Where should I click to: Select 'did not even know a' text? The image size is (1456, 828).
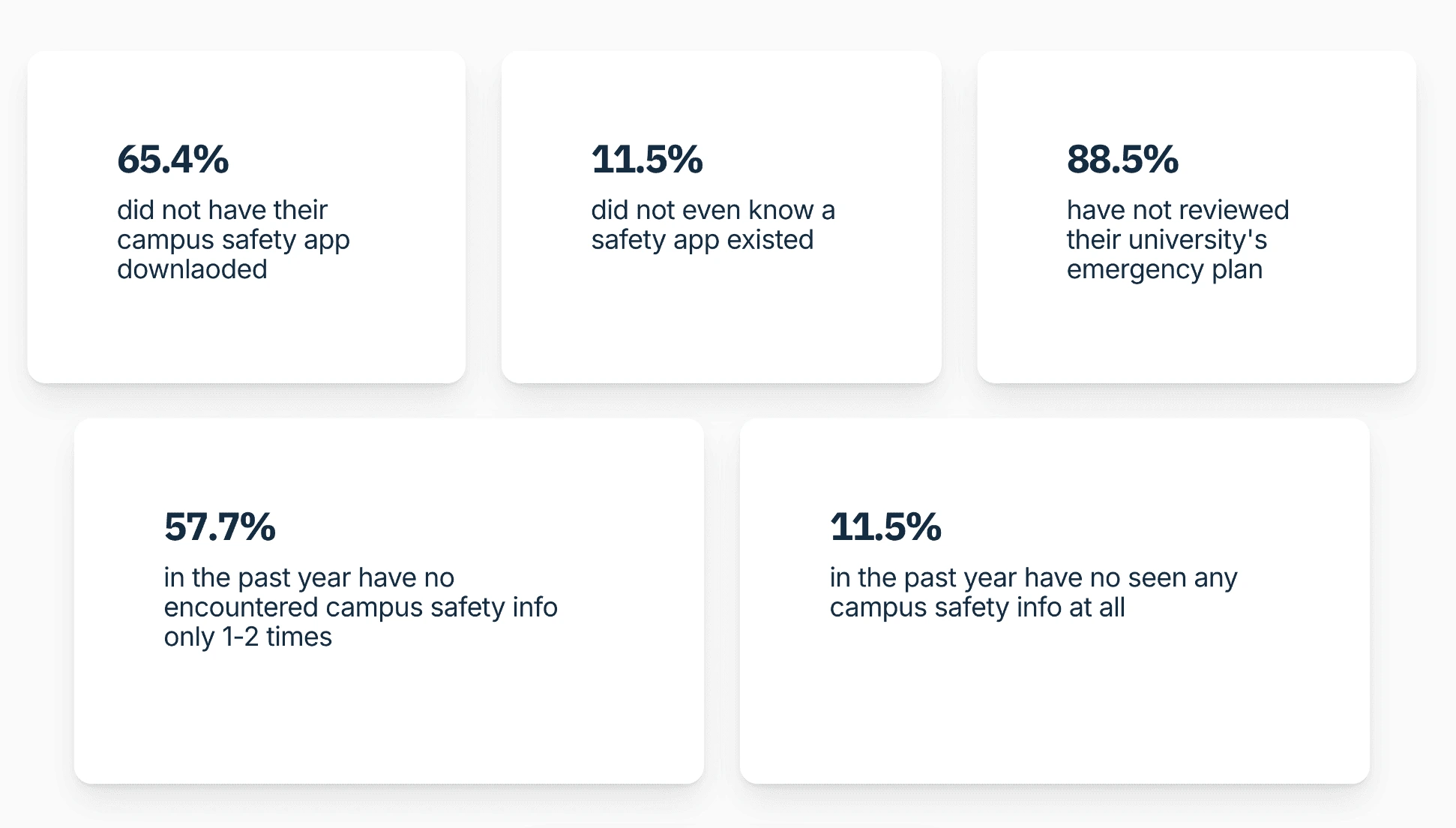pyautogui.click(x=712, y=210)
